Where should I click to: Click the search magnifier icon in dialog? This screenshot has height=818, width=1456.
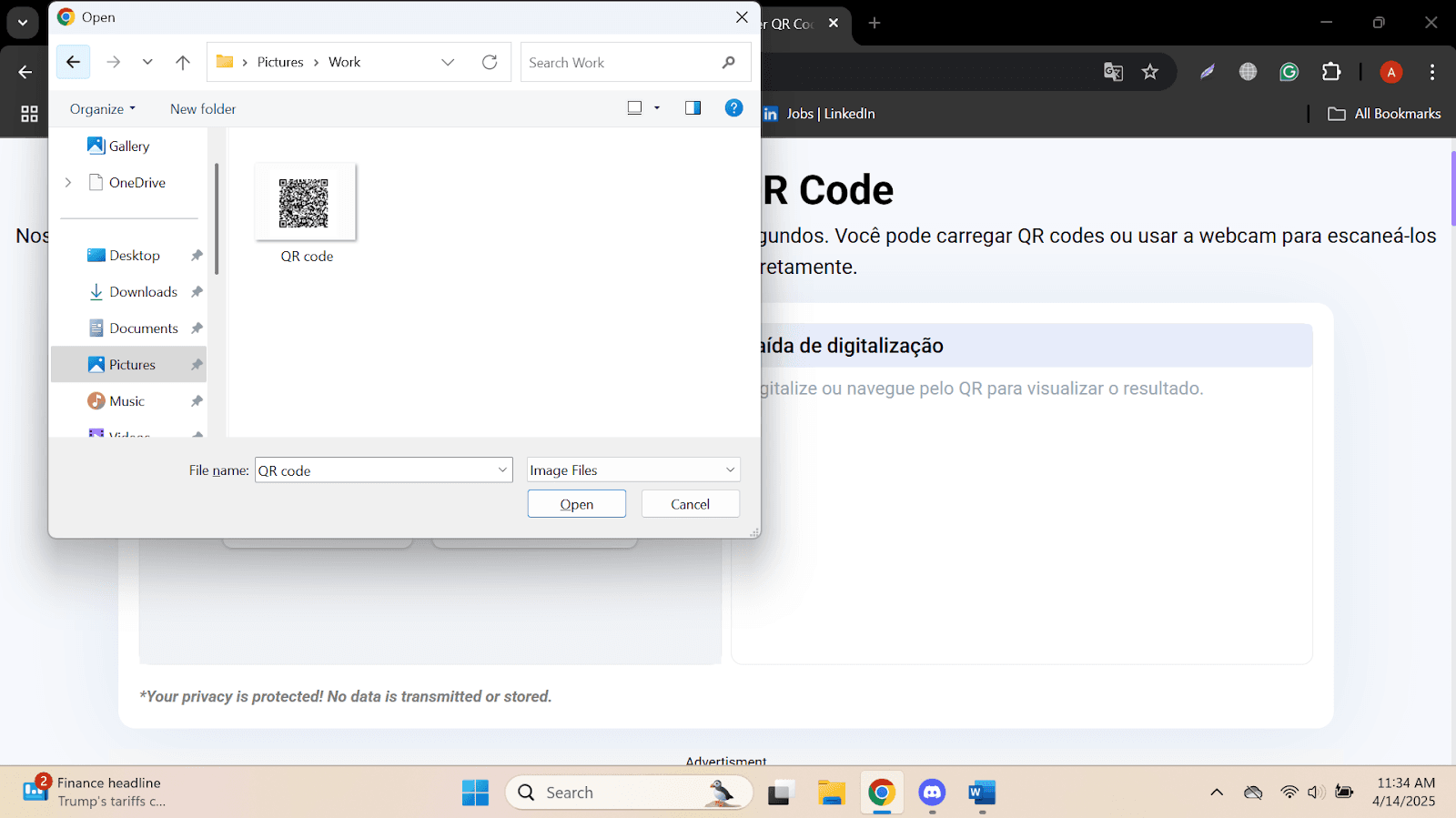coord(729,63)
